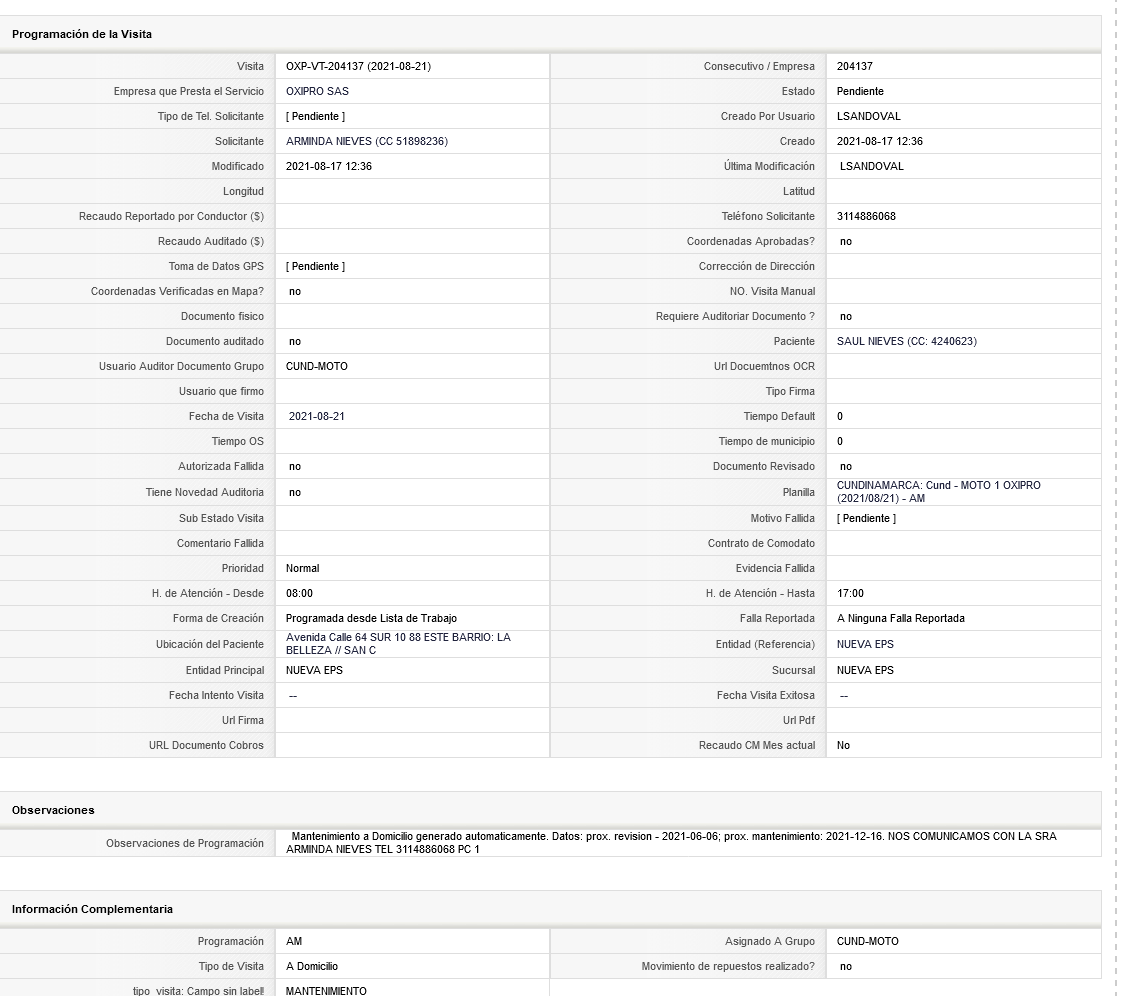Click the Información Complementaria section header
Screen dimensions: 1125x996
tap(92, 909)
